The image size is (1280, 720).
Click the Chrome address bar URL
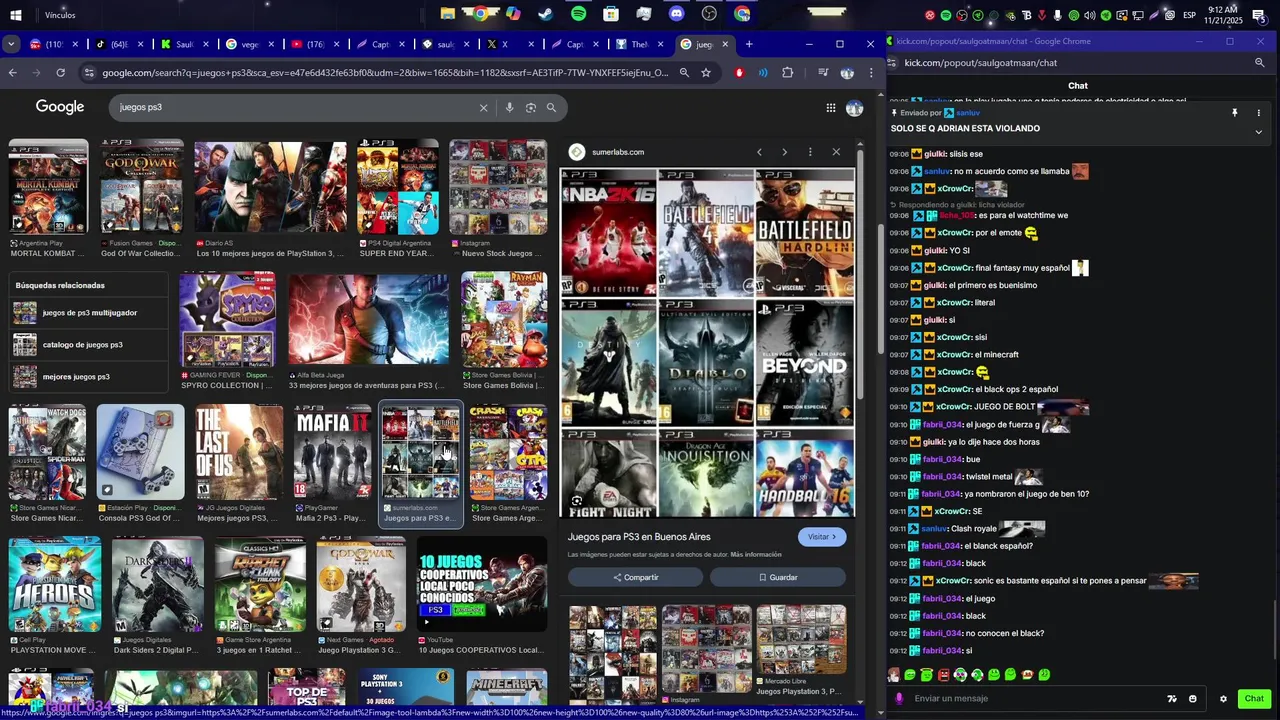[385, 73]
